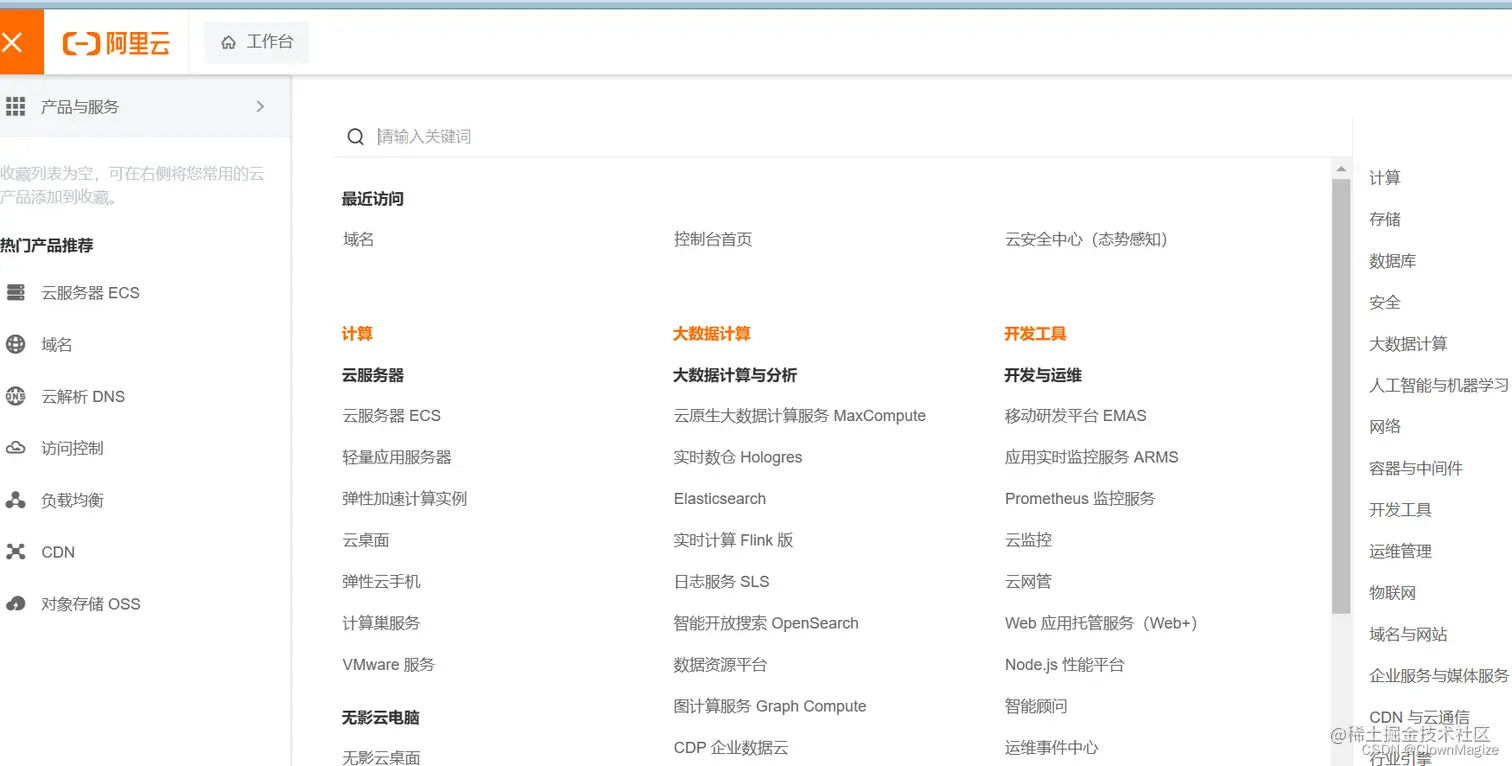Jump to 人工智能与机器学习 category
This screenshot has width=1512, height=766.
[x=1439, y=385]
